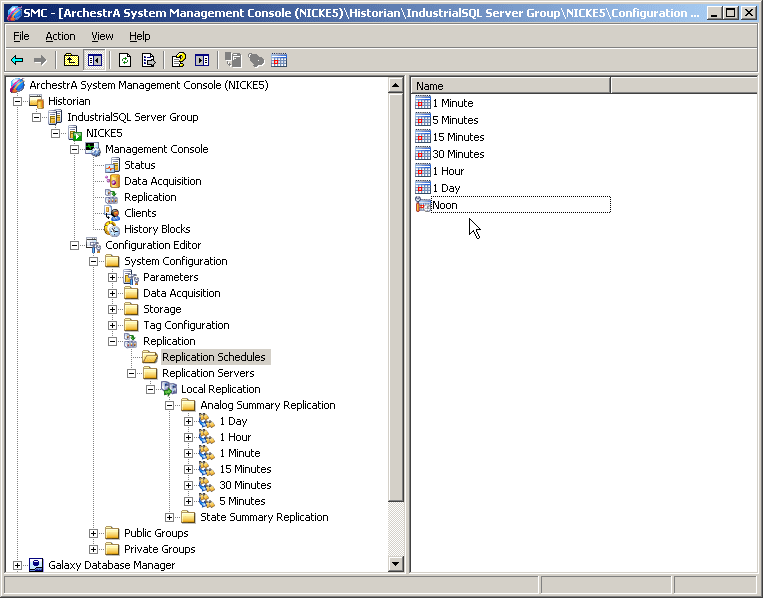Click the Data Acquisition icon under Management Console
The width and height of the screenshot is (763, 598).
(x=112, y=181)
